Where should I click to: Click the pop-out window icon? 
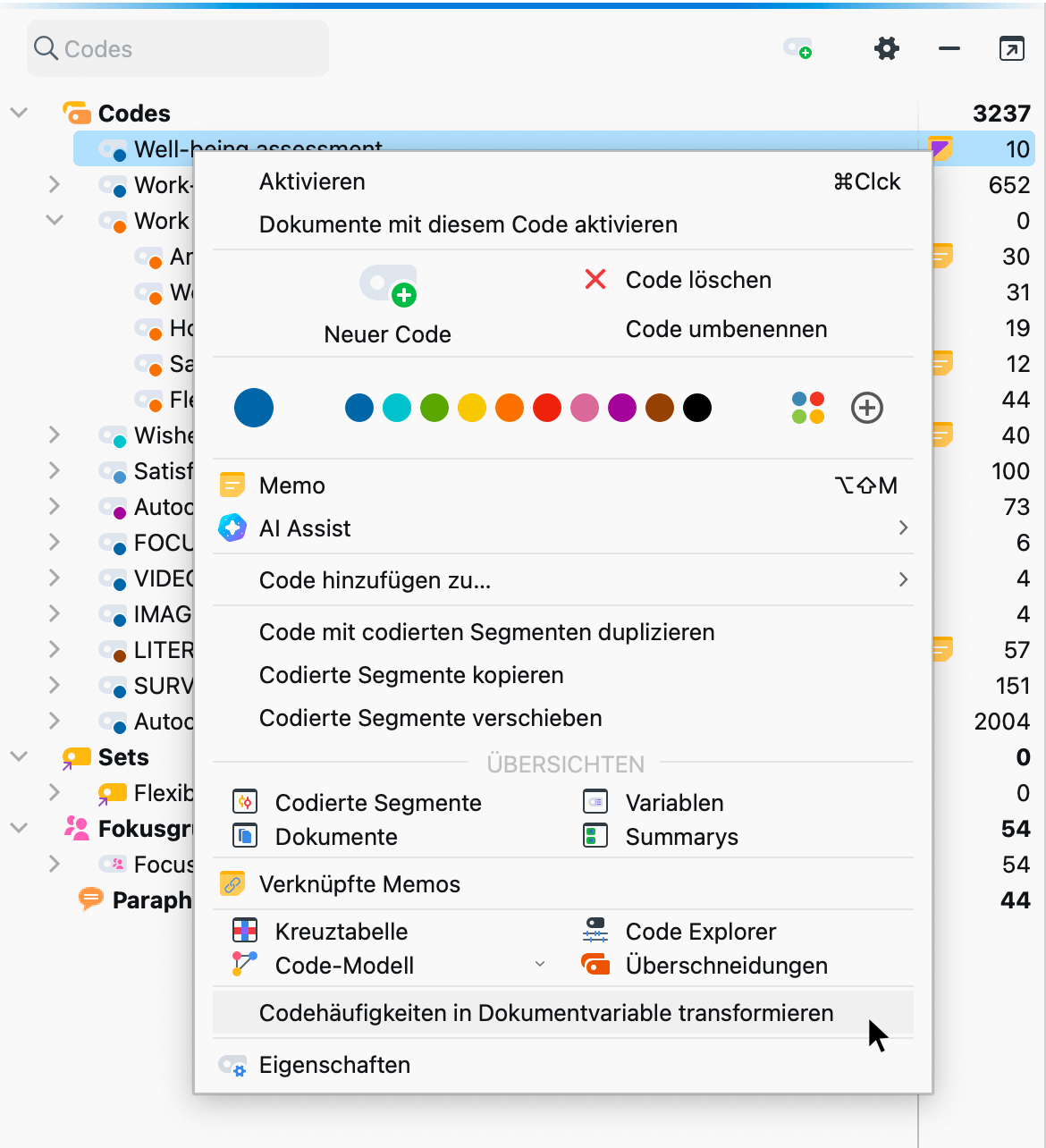(1011, 48)
